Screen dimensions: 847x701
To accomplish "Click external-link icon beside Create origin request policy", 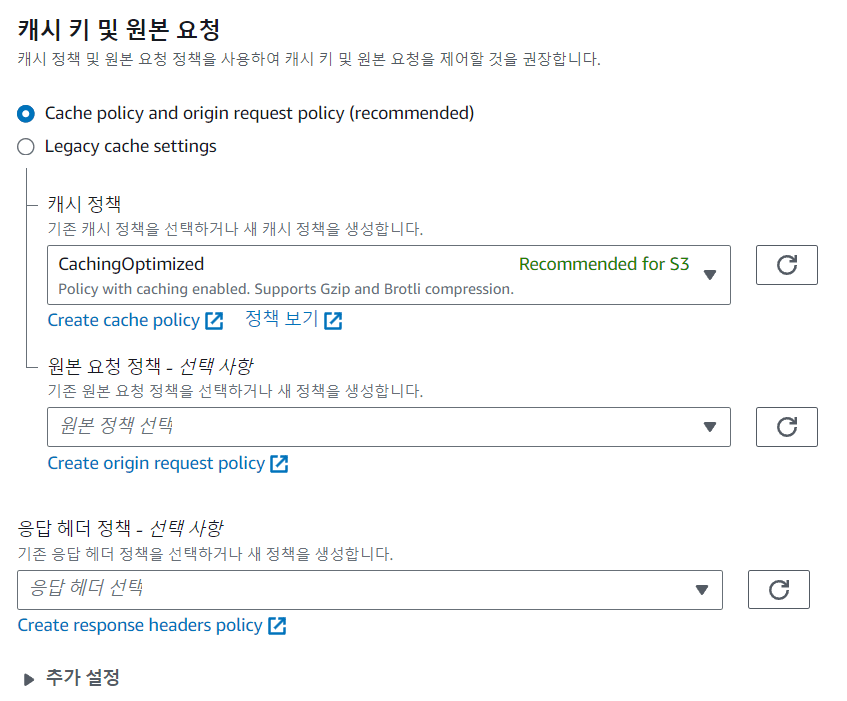I will tap(279, 464).
